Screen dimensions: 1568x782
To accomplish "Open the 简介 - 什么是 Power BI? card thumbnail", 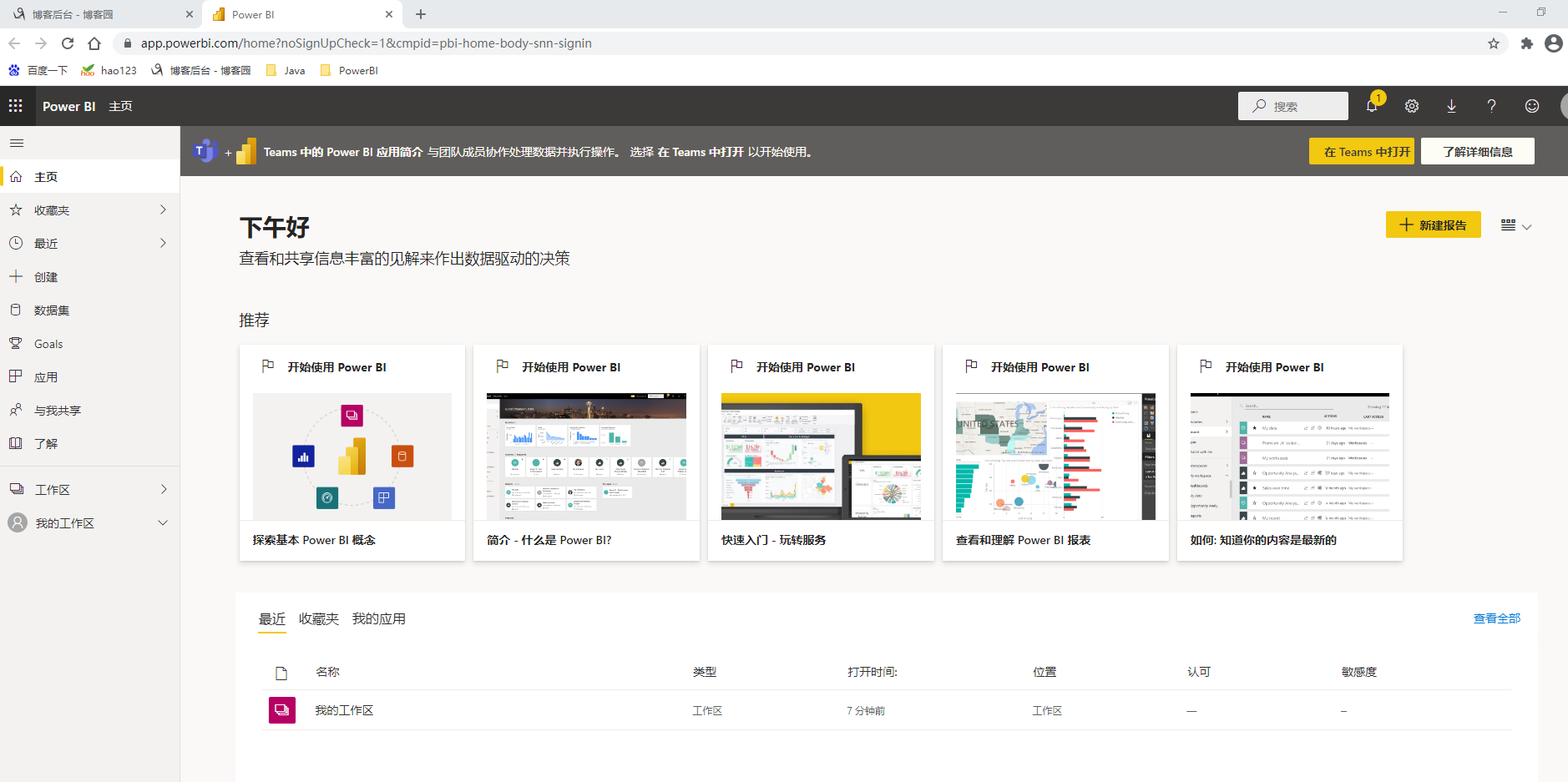I will point(587,457).
